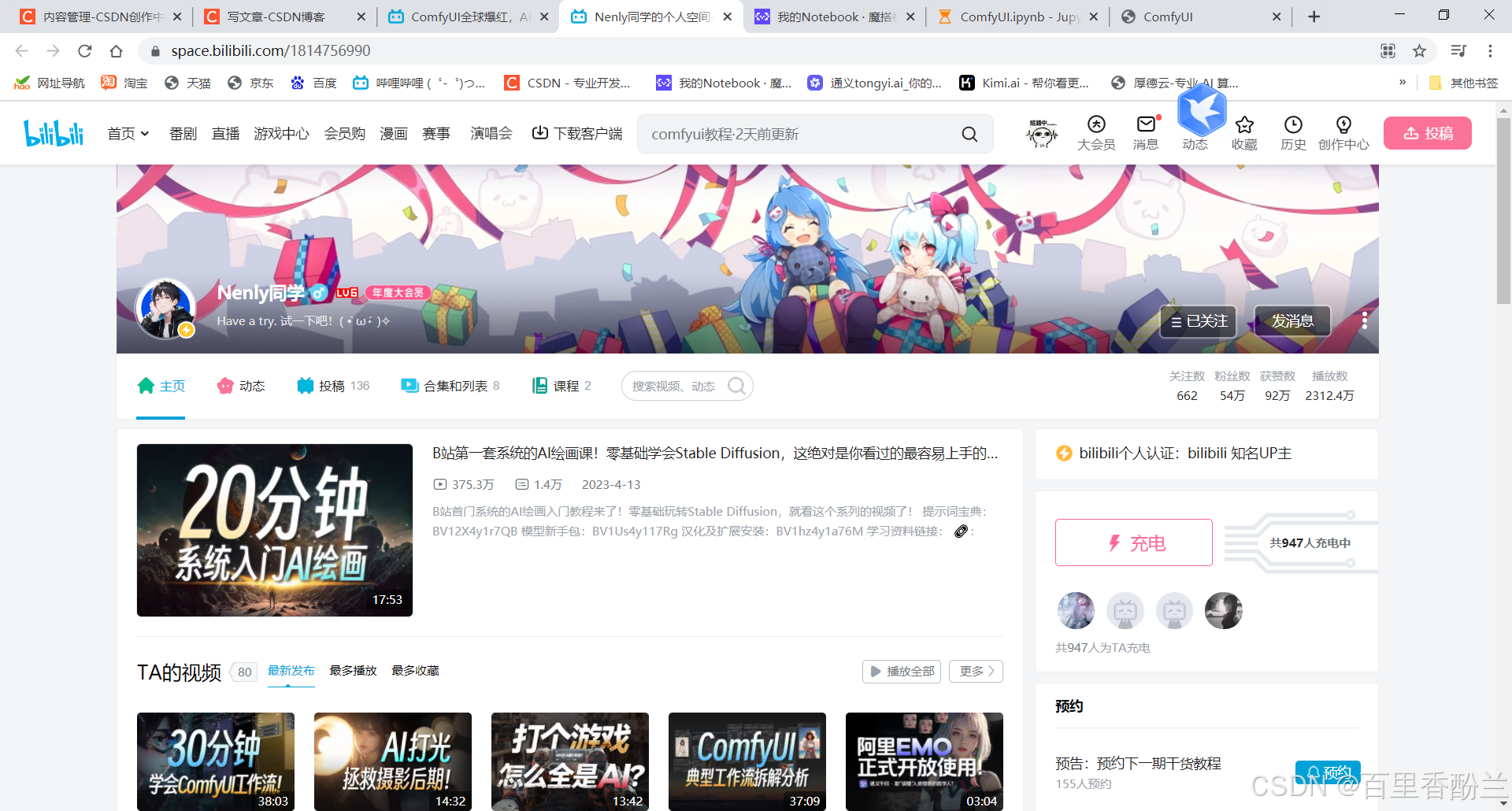Open the 历史 history clock icon
Image resolution: width=1512 pixels, height=811 pixels.
[1293, 133]
